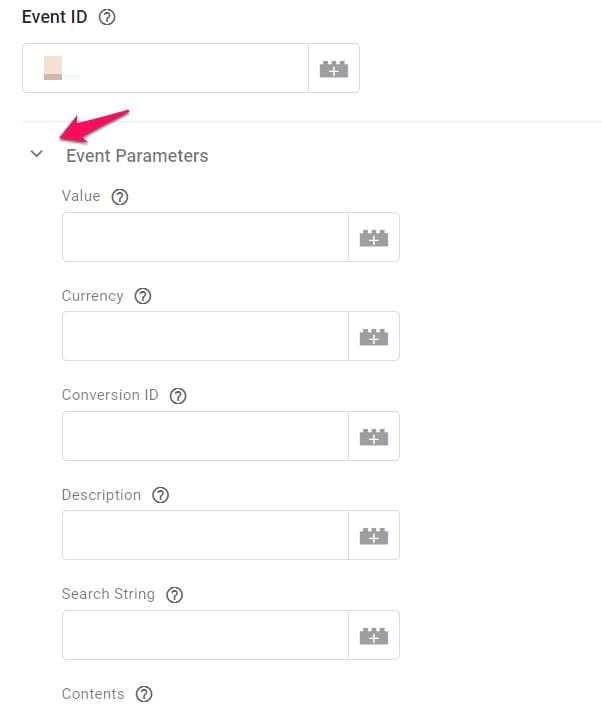602x708 pixels.
Task: Open variable picker for Value field
Action: (x=373, y=238)
